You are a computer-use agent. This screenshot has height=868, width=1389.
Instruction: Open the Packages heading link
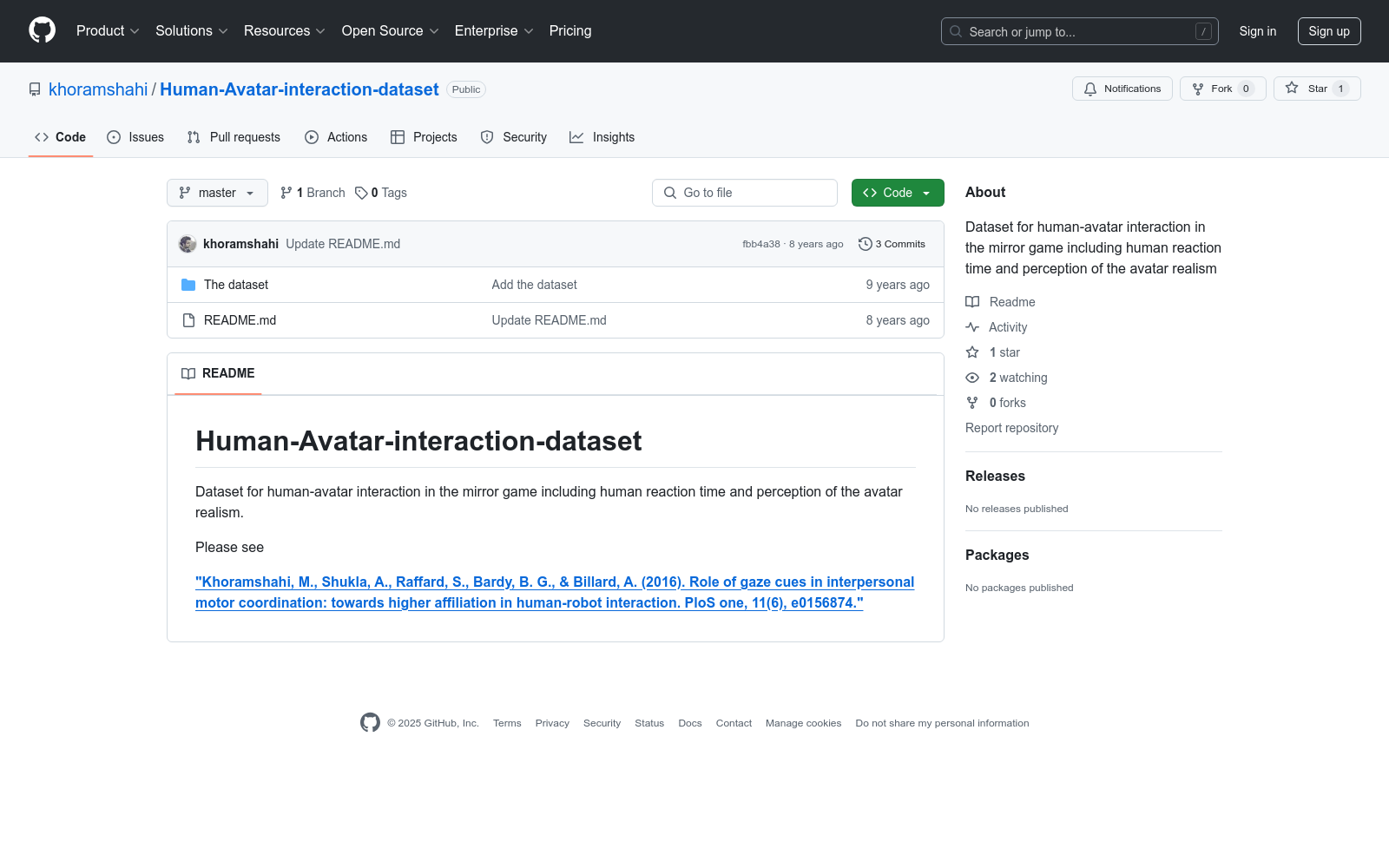[x=997, y=555]
